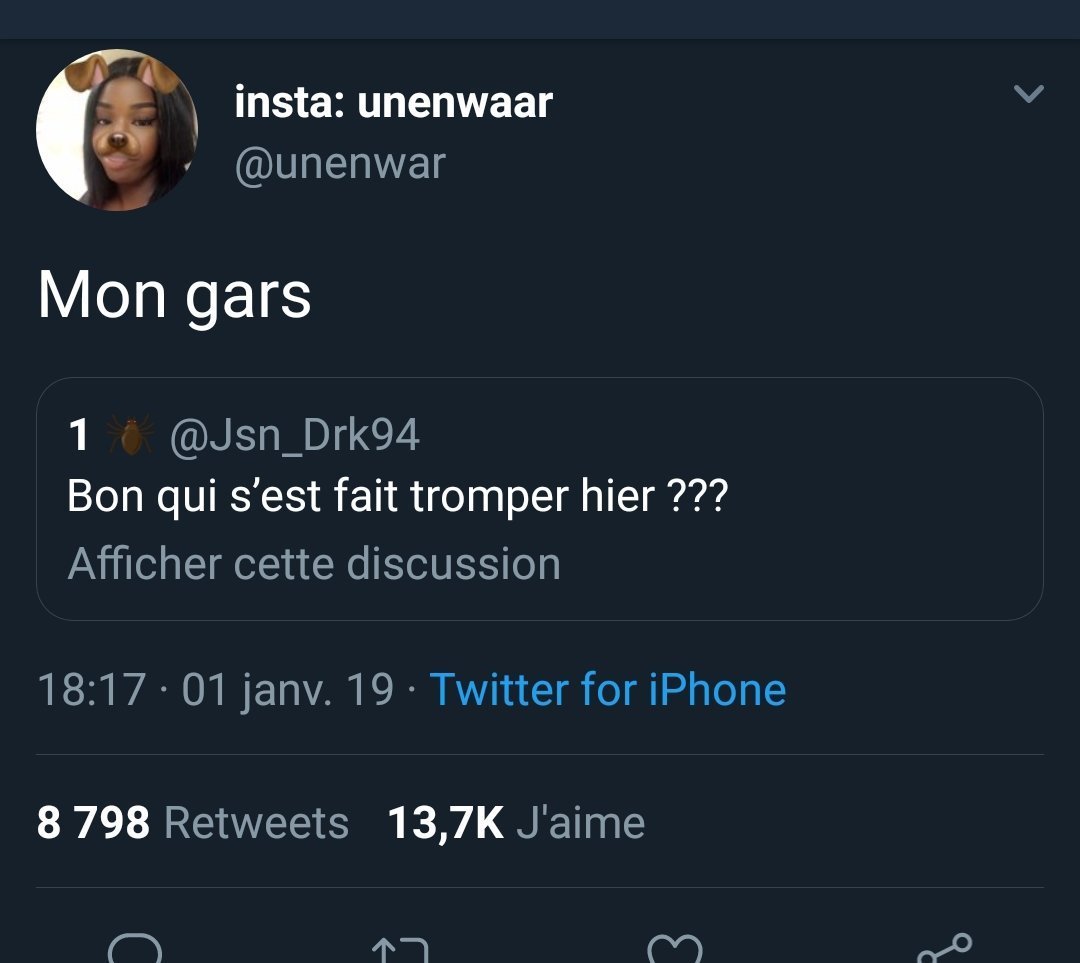
Task: Open the @unenwar handle
Action: click(x=340, y=163)
